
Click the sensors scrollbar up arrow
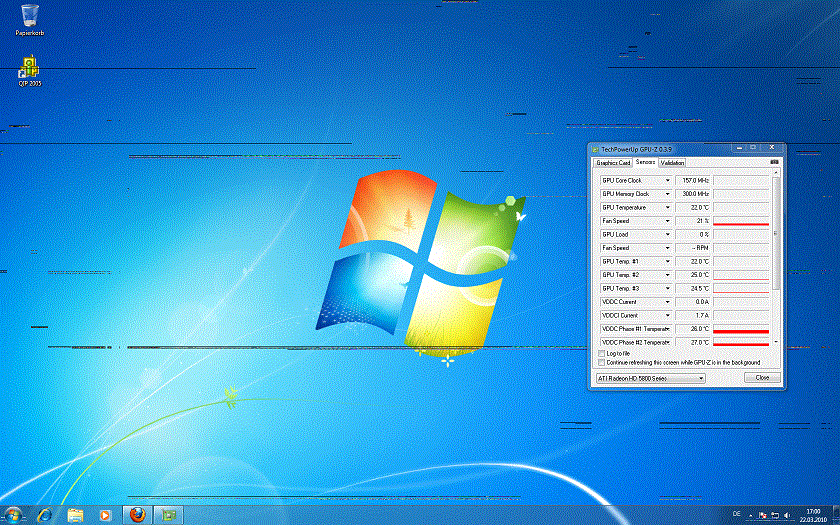coord(776,172)
